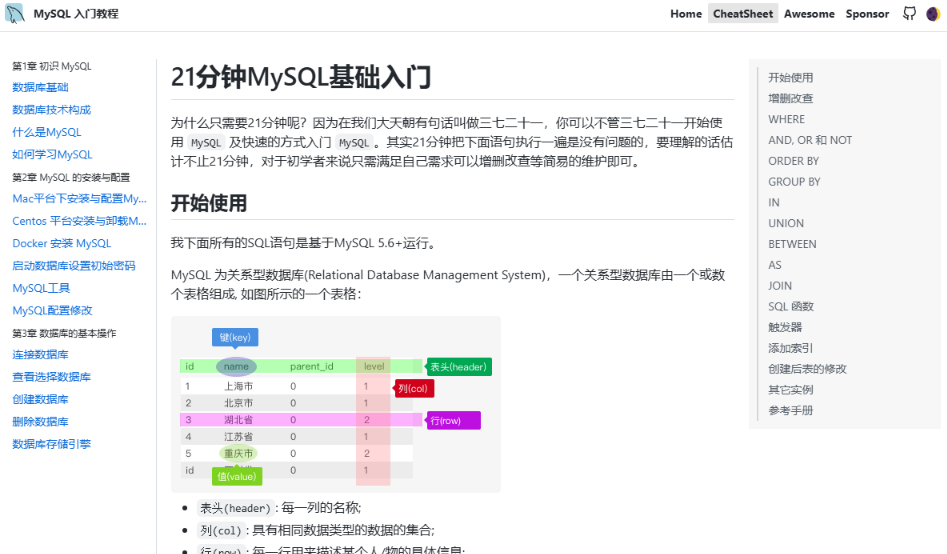Click the table structure diagram image
Viewport: 947px width, 554px height.
click(336, 404)
